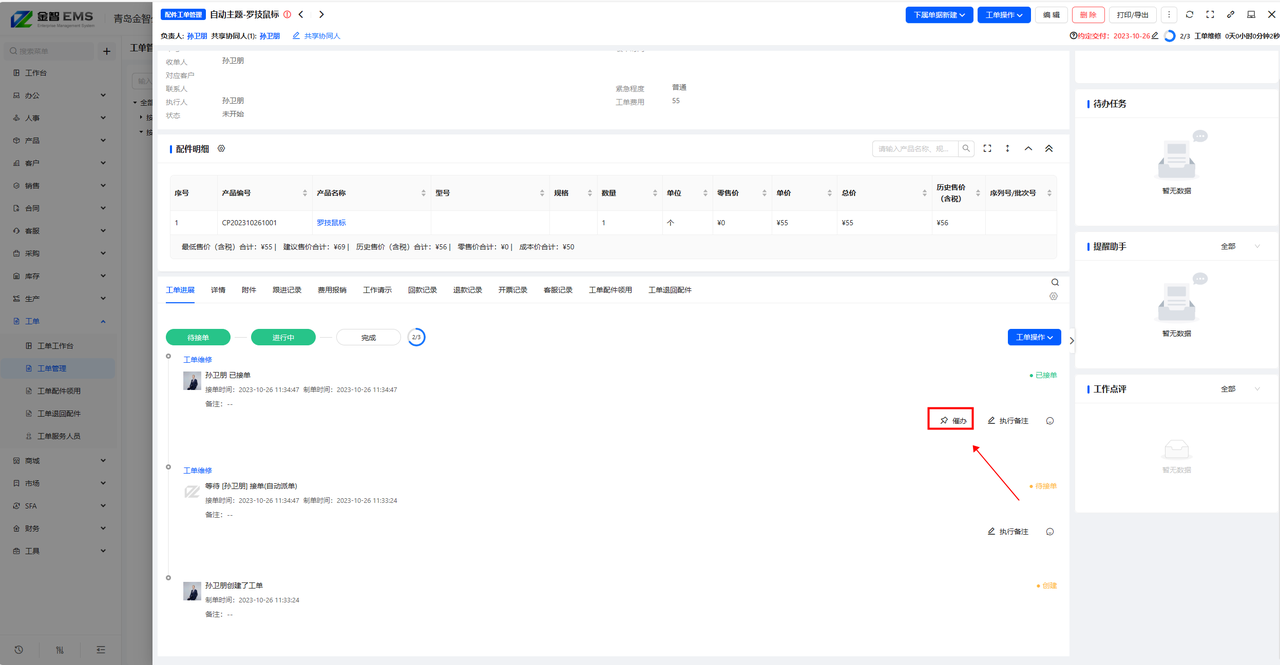This screenshot has height=665, width=1280.
Task: Sort by 产品编号 column
Action: [x=305, y=193]
